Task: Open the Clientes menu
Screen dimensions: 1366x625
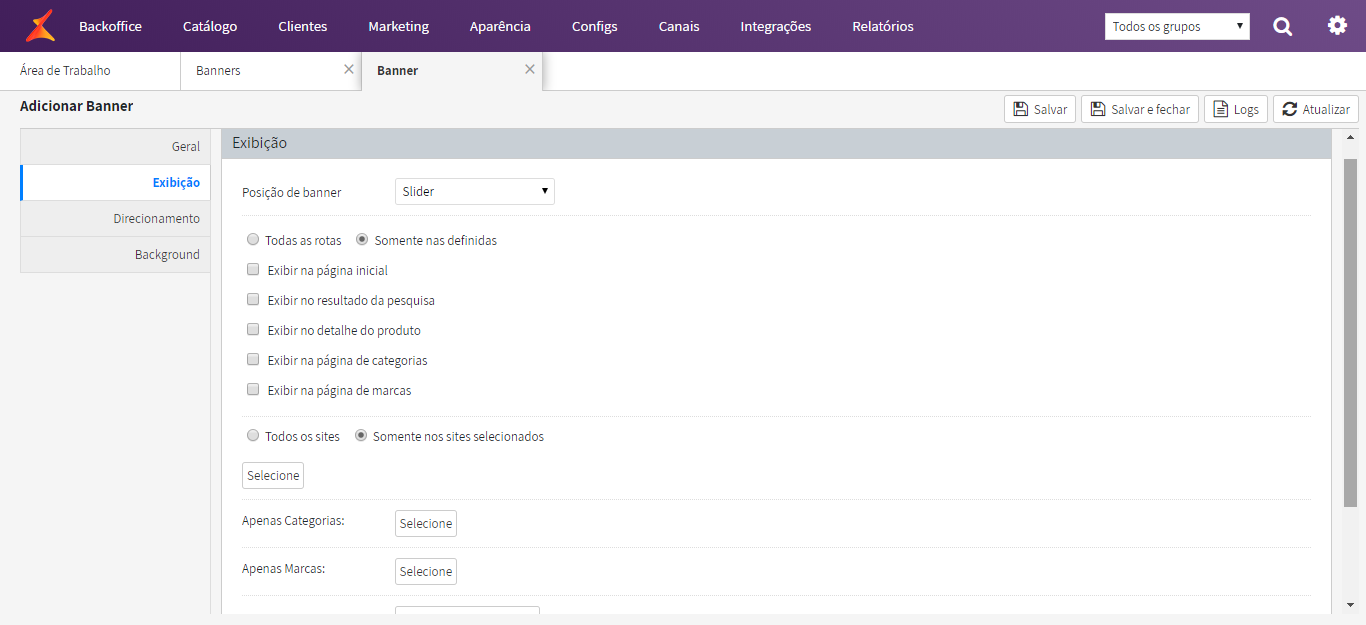Action: [303, 26]
